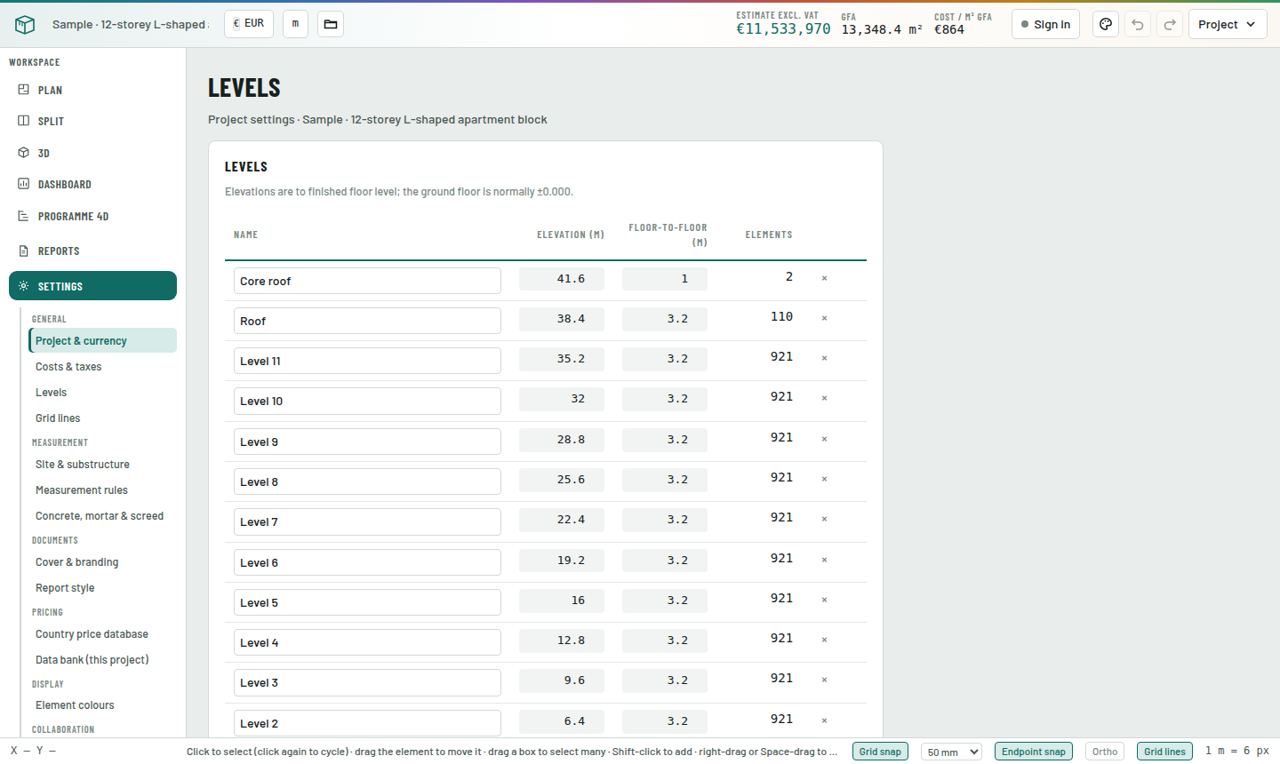
Task: Open the 50 mm snap size dropdown
Action: [x=951, y=751]
